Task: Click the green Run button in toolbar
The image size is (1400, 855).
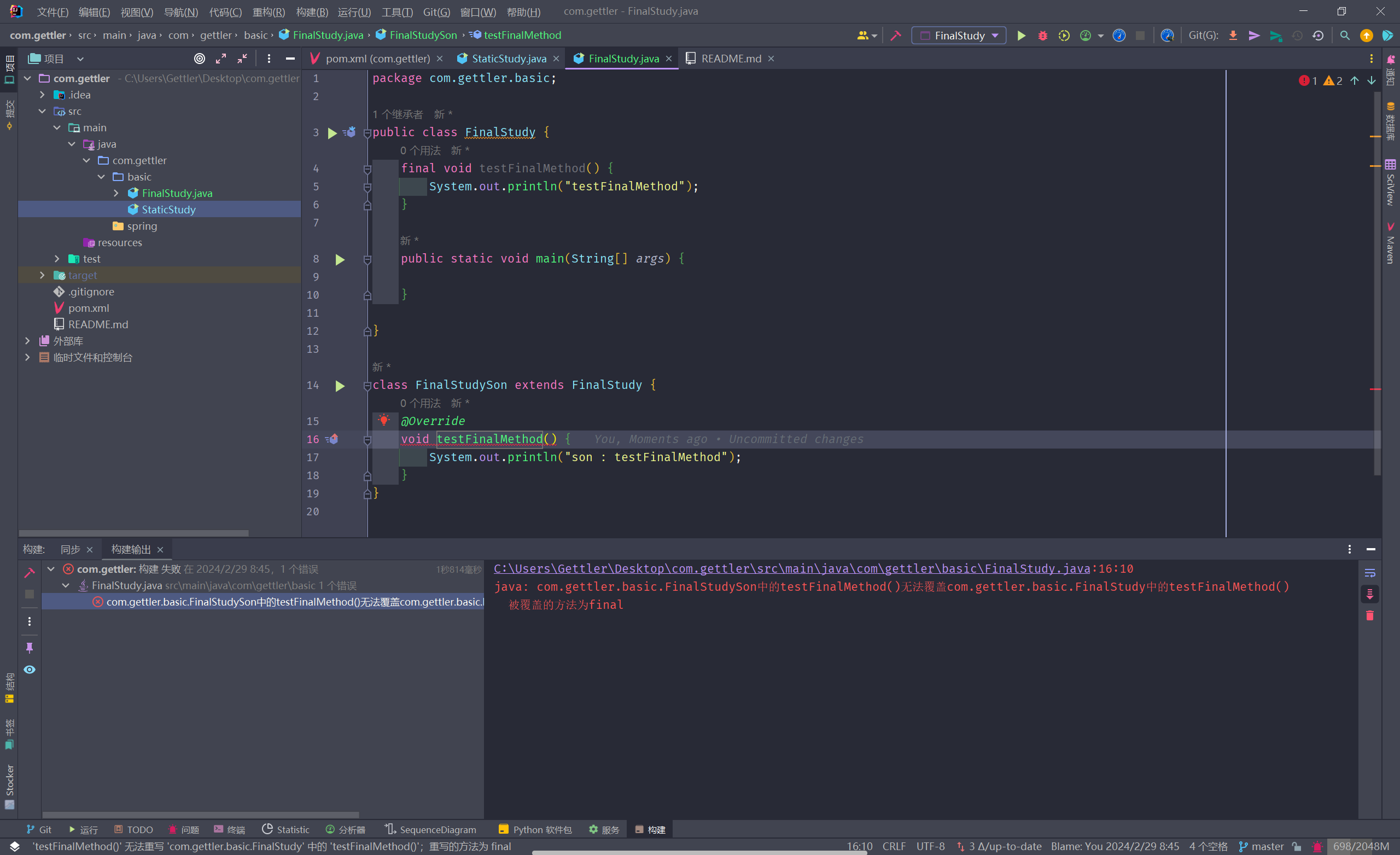Action: [1021, 35]
